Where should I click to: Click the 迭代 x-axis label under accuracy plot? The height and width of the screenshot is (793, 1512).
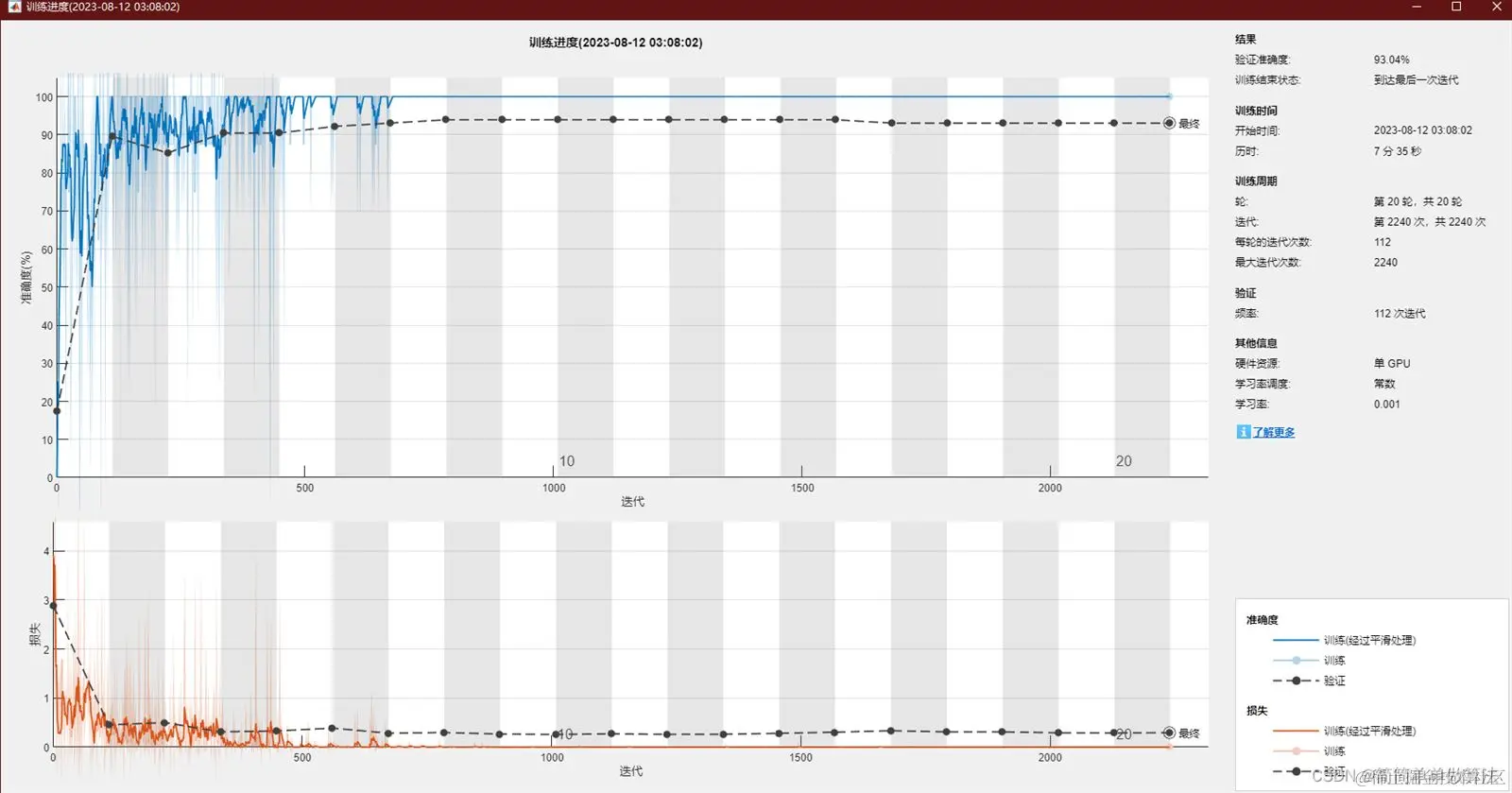(x=632, y=501)
